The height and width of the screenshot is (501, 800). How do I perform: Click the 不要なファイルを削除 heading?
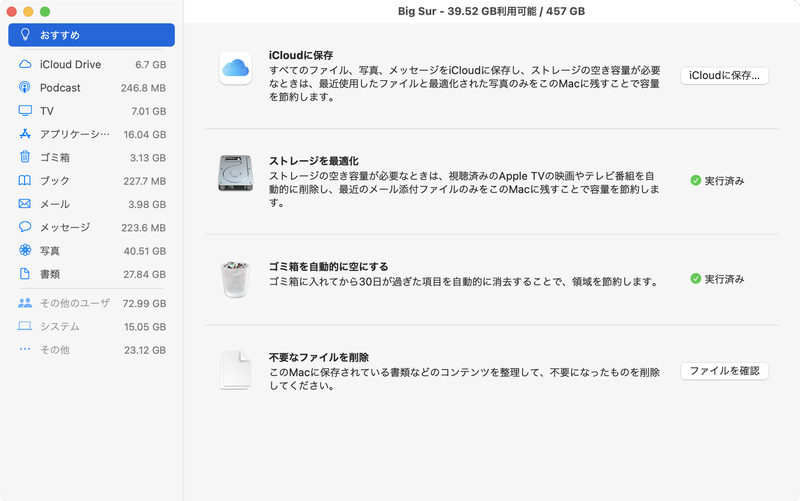(319, 357)
